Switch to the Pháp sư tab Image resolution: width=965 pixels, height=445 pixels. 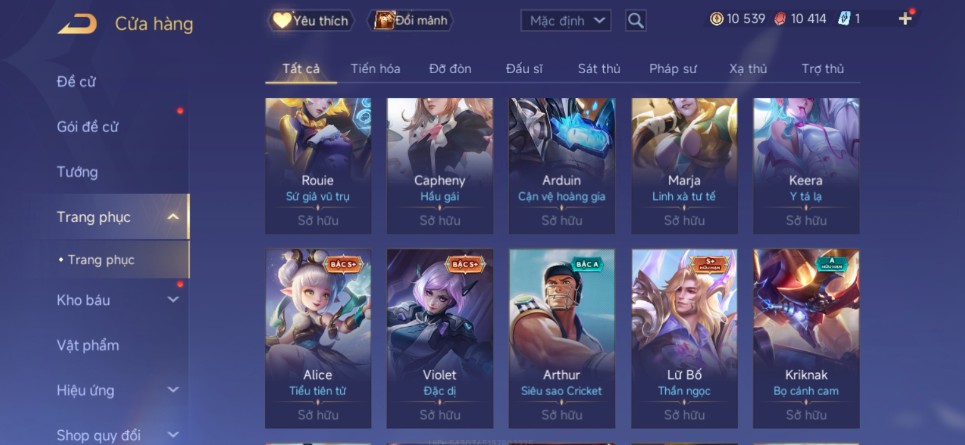tap(673, 69)
